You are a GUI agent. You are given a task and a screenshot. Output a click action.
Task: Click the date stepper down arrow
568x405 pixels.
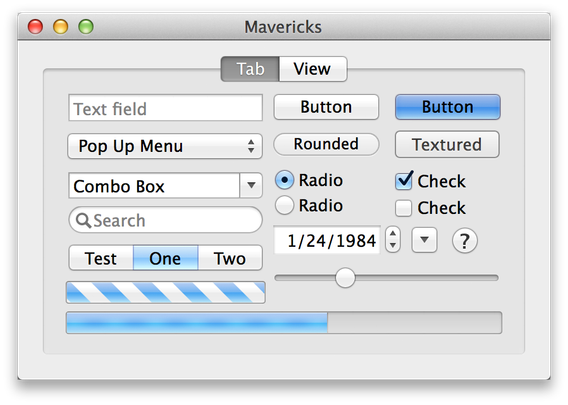click(x=393, y=246)
